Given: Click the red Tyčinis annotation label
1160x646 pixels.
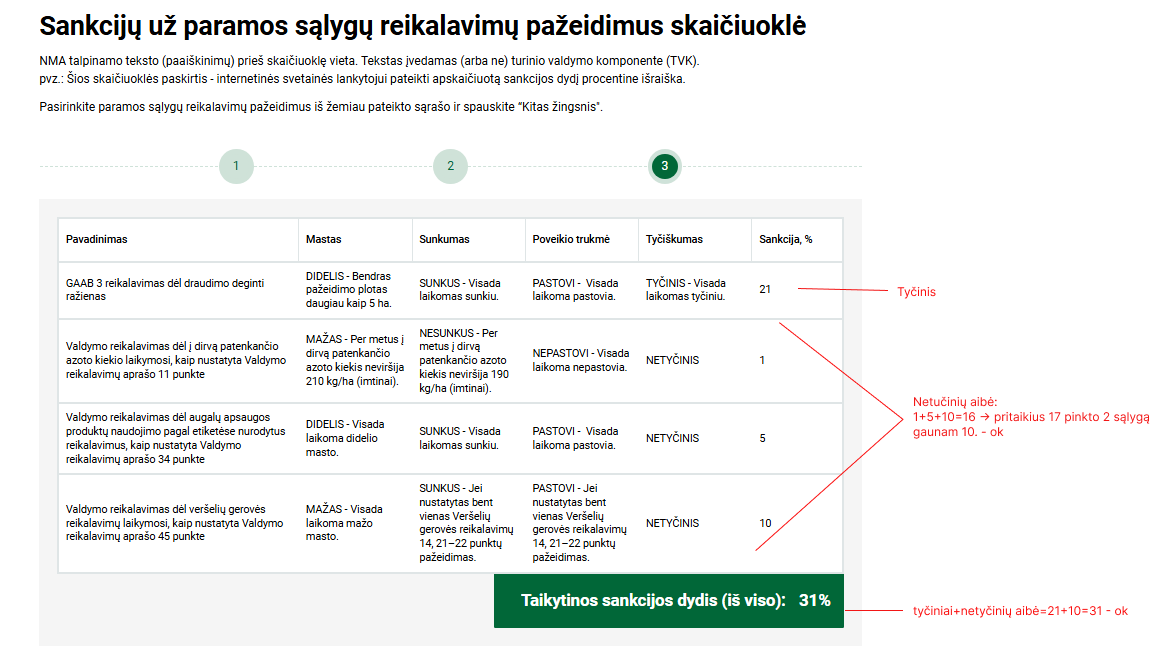Looking at the screenshot, I should pos(916,293).
